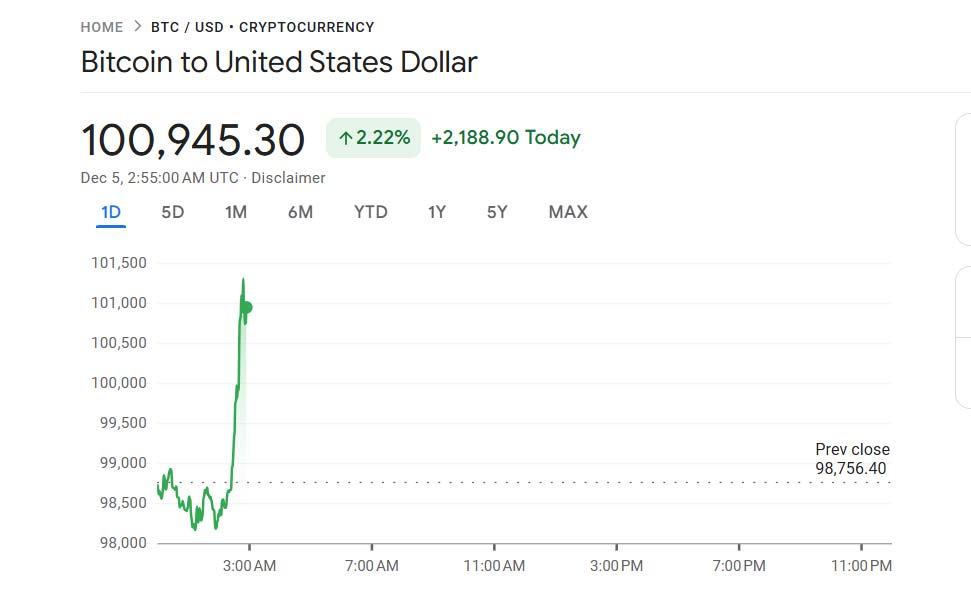Click the +2,188.90 Today change text
This screenshot has height=599, width=971.
[x=505, y=138]
